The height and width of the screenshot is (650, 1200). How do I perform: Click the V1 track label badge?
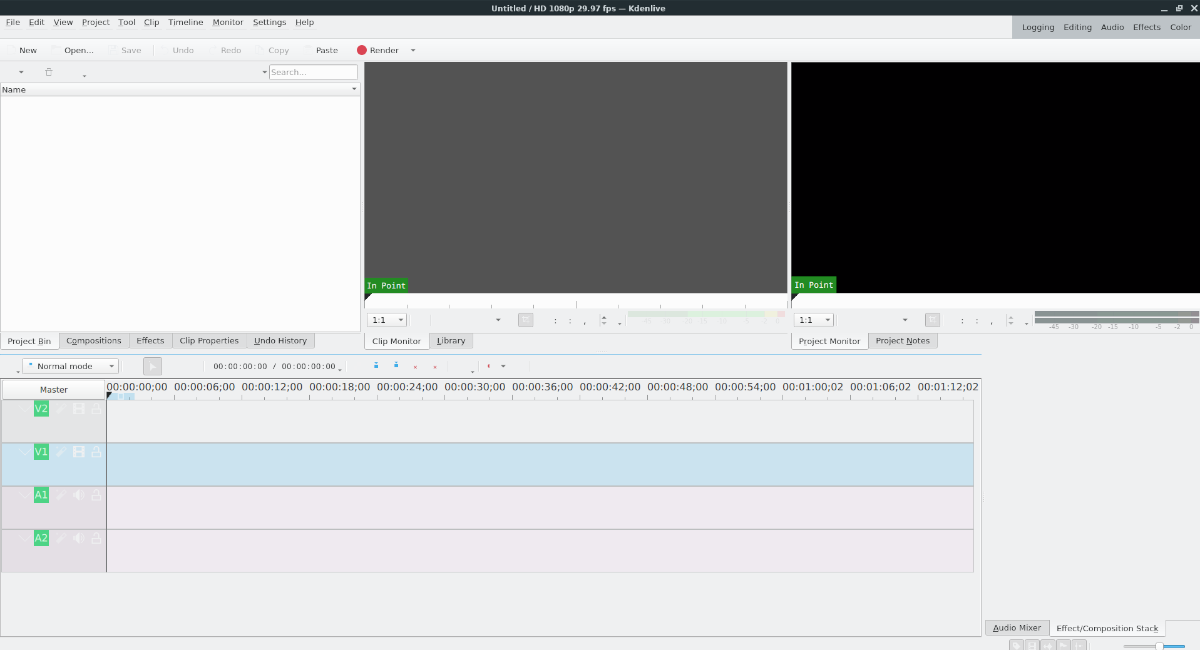tap(41, 452)
